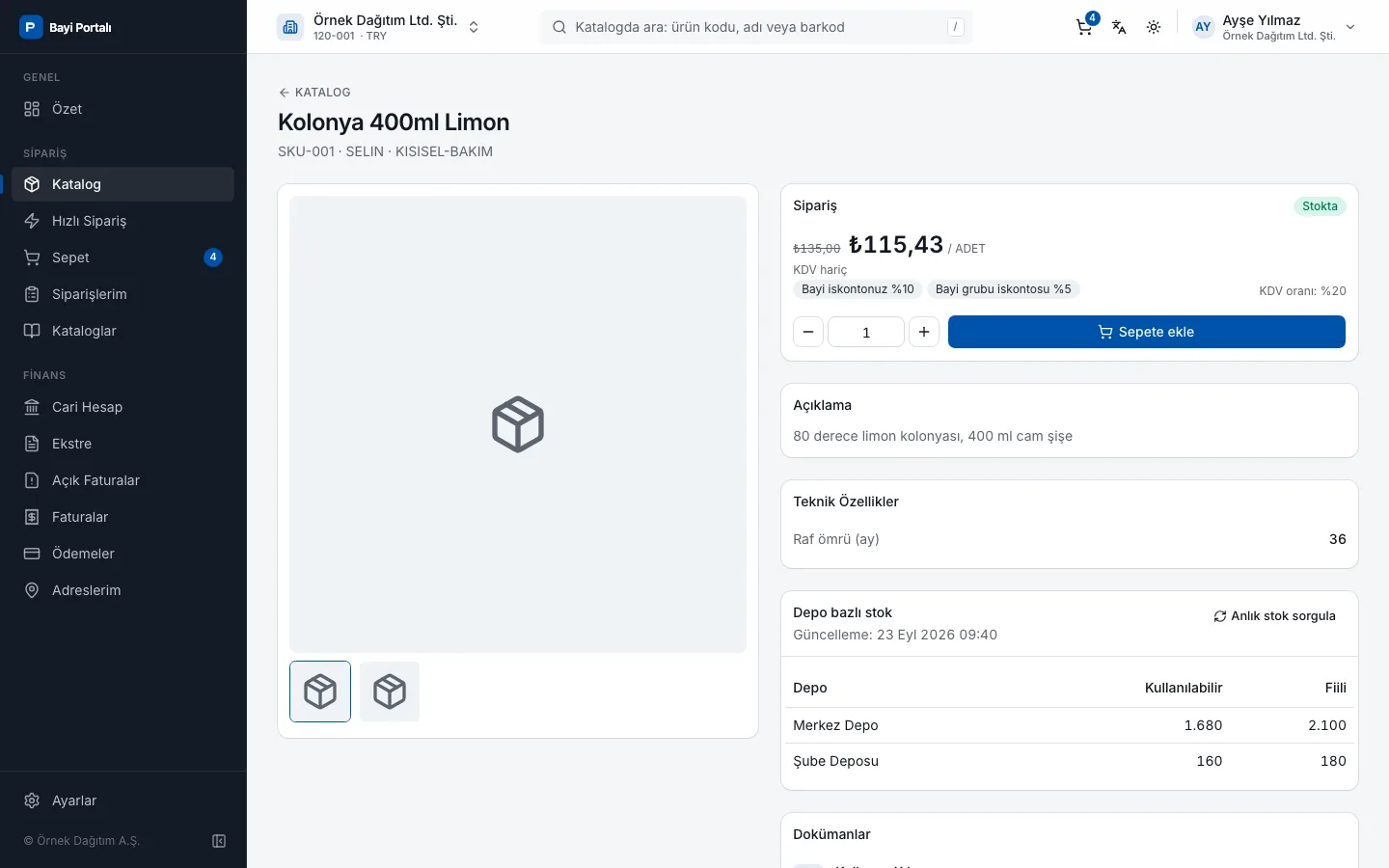The image size is (1389, 868).
Task: Open Ödemeler page
Action: [x=123, y=554]
